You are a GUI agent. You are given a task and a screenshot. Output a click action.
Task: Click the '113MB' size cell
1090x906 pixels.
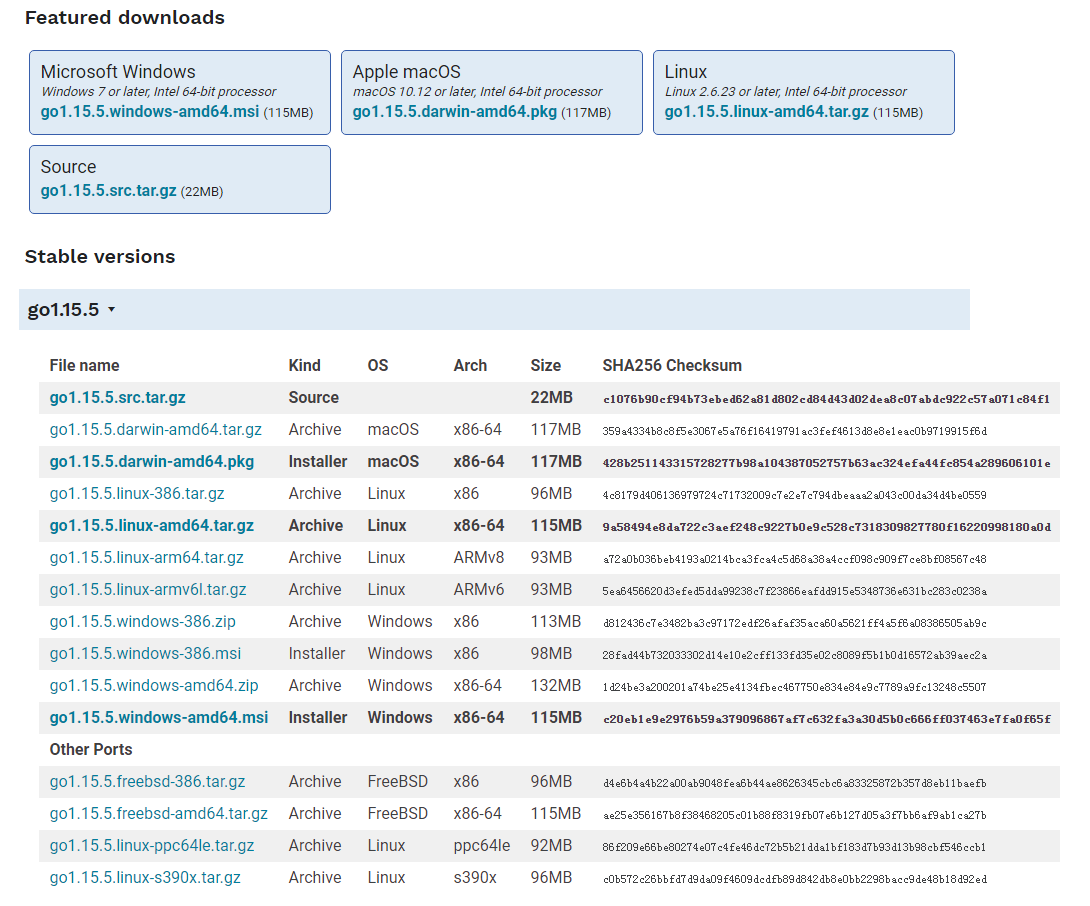(x=556, y=622)
